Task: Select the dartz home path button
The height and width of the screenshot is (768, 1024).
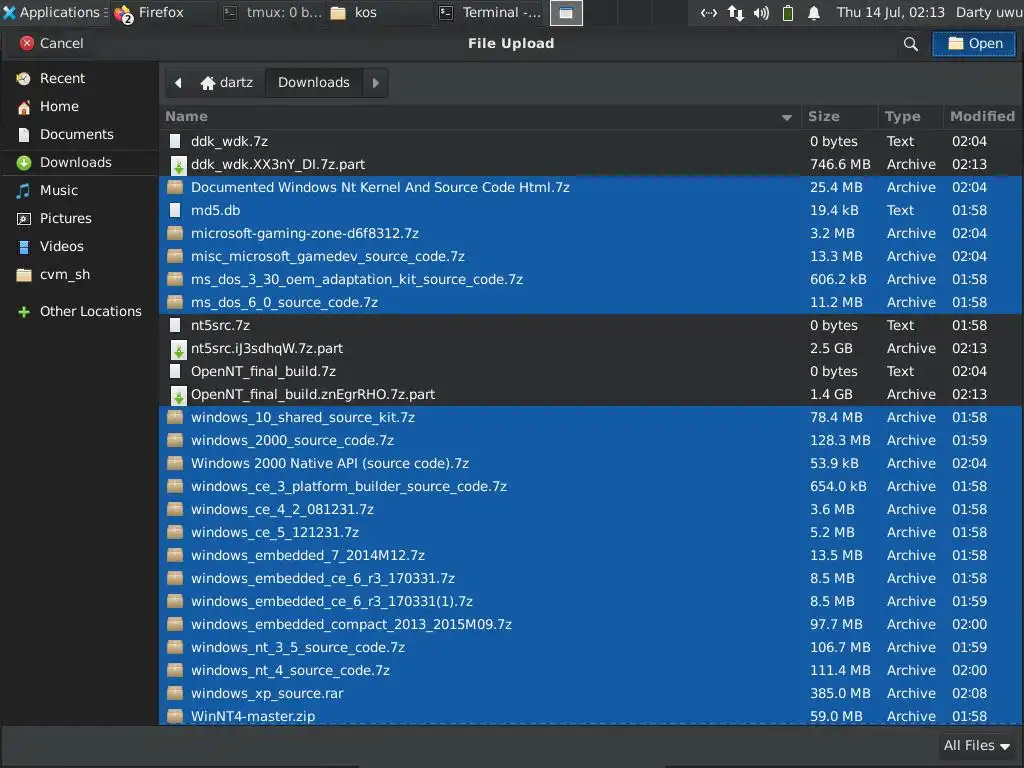Action: pos(227,83)
